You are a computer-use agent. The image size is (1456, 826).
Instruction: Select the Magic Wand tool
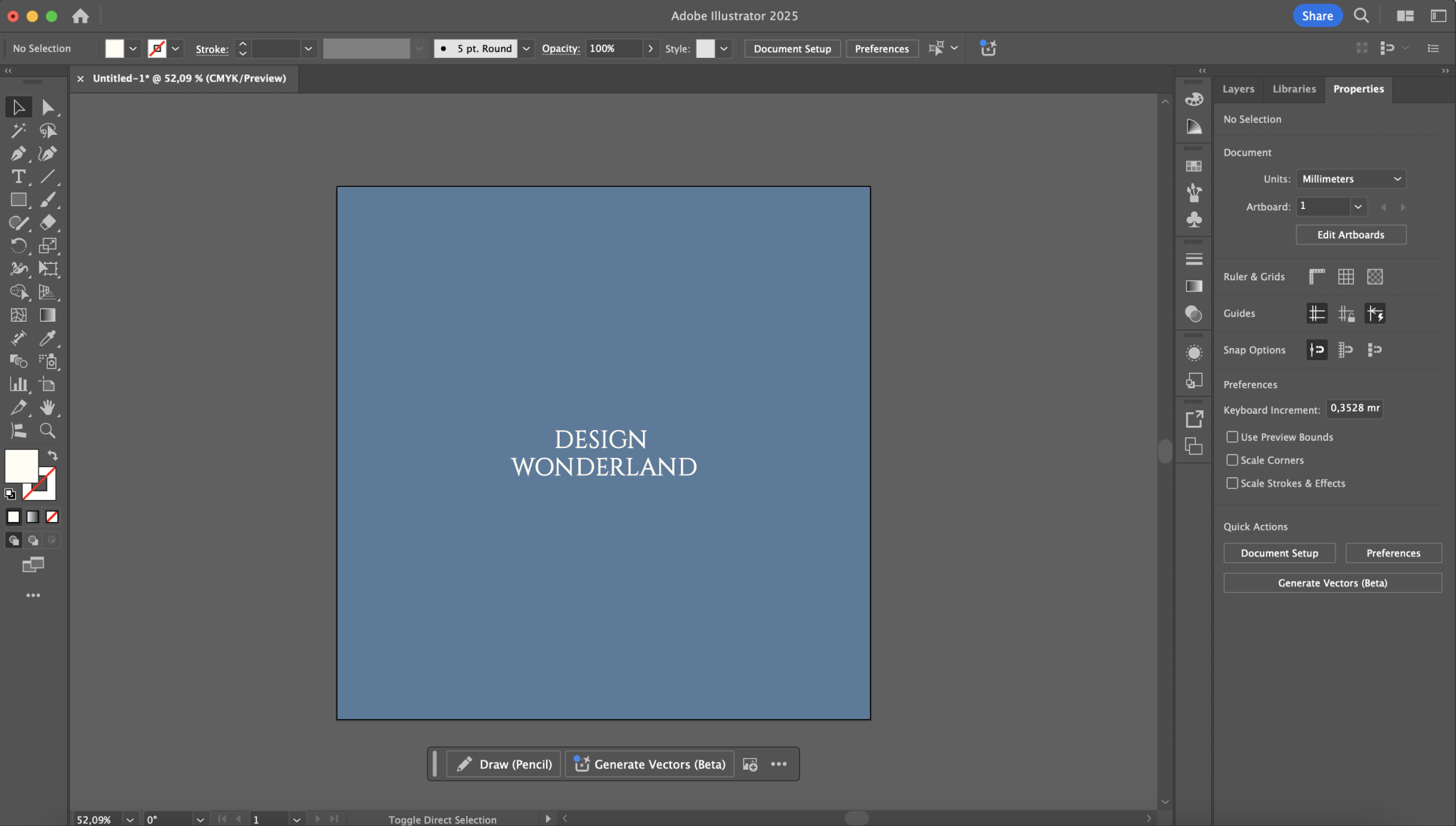tap(18, 131)
